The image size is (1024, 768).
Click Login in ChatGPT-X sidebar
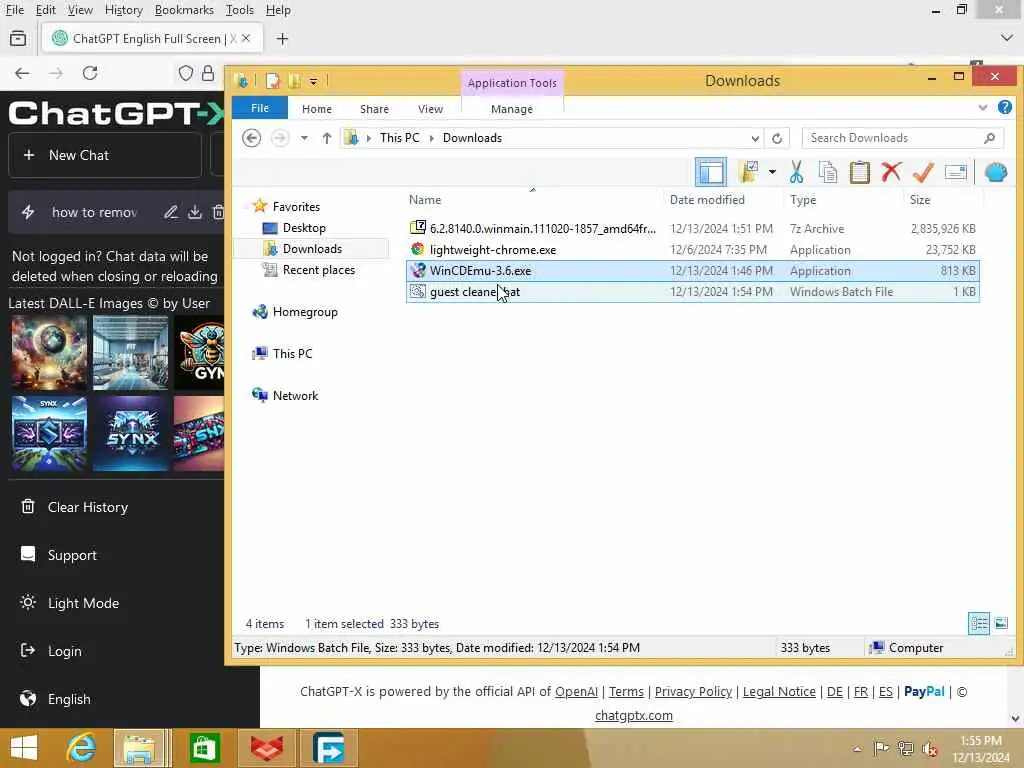64,651
